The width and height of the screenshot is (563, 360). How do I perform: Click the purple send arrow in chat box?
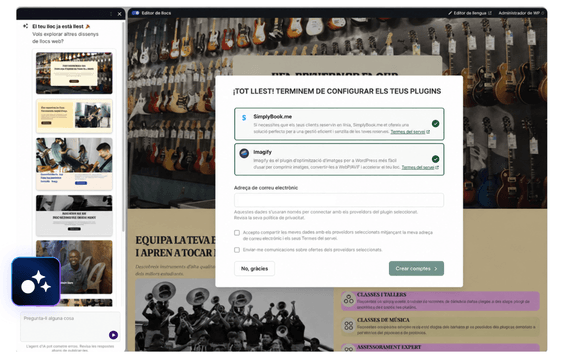(113, 335)
